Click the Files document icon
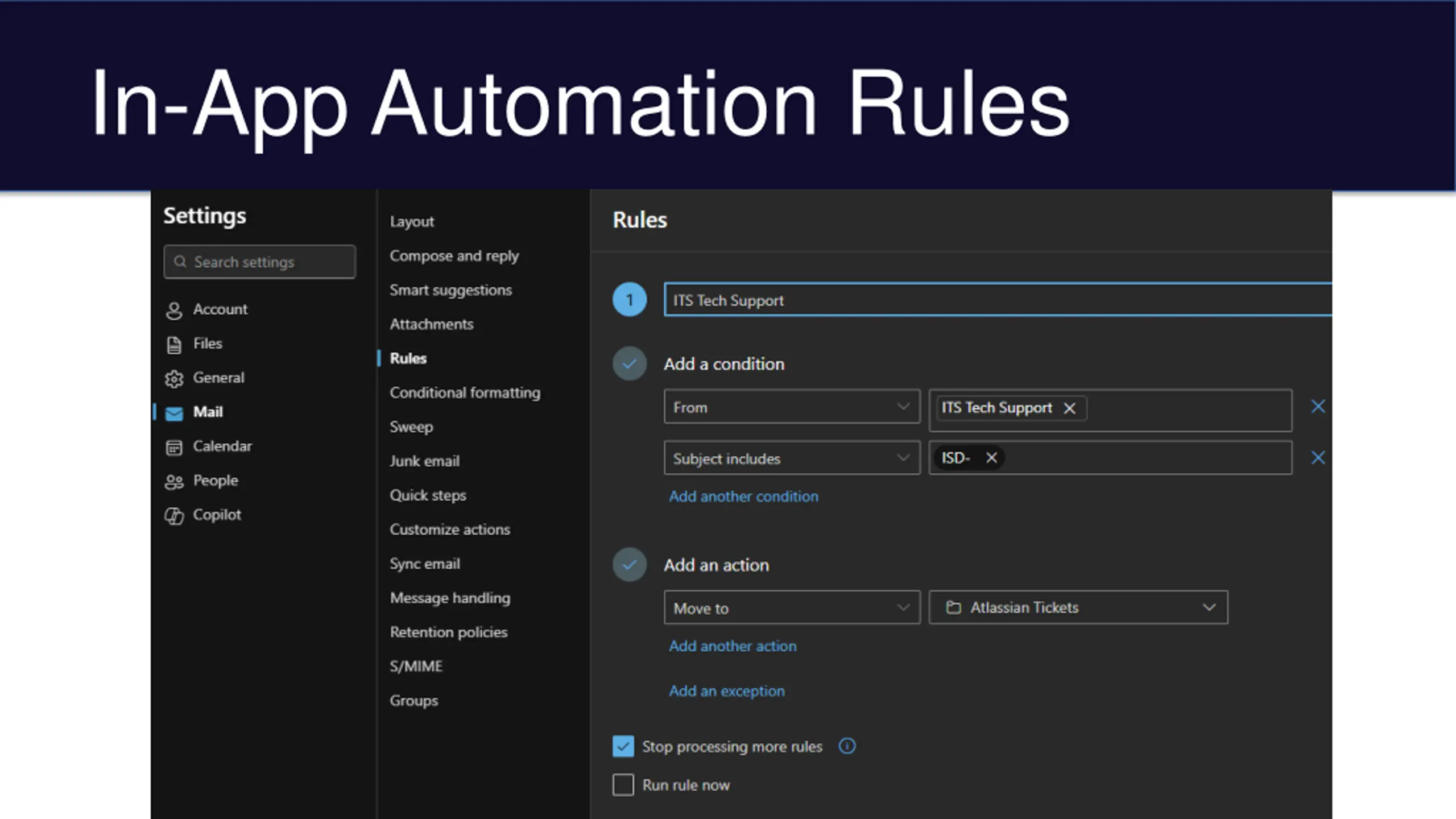The width and height of the screenshot is (1456, 819). tap(174, 345)
